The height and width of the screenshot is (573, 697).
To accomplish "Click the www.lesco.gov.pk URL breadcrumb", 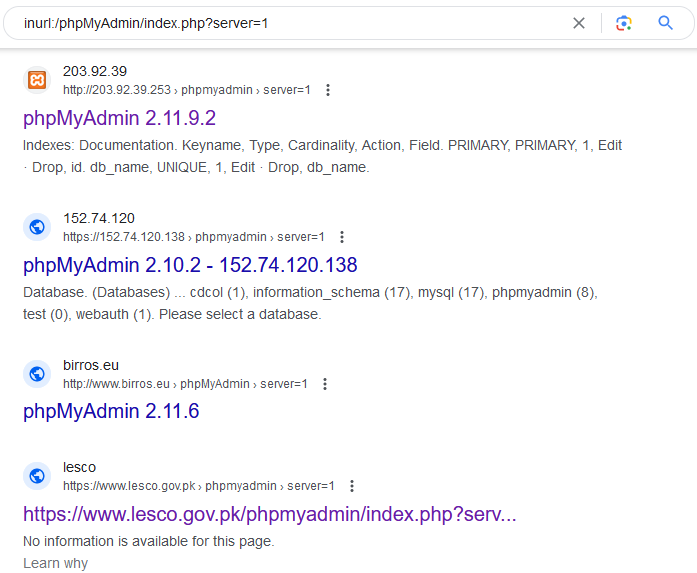I will (x=132, y=486).
